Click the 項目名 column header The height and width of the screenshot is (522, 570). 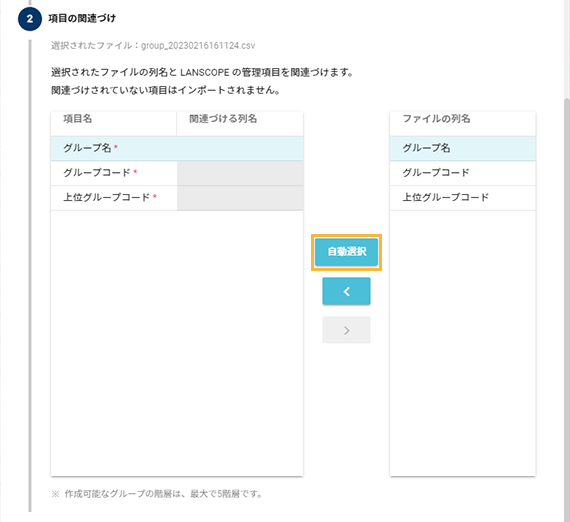(x=114, y=124)
